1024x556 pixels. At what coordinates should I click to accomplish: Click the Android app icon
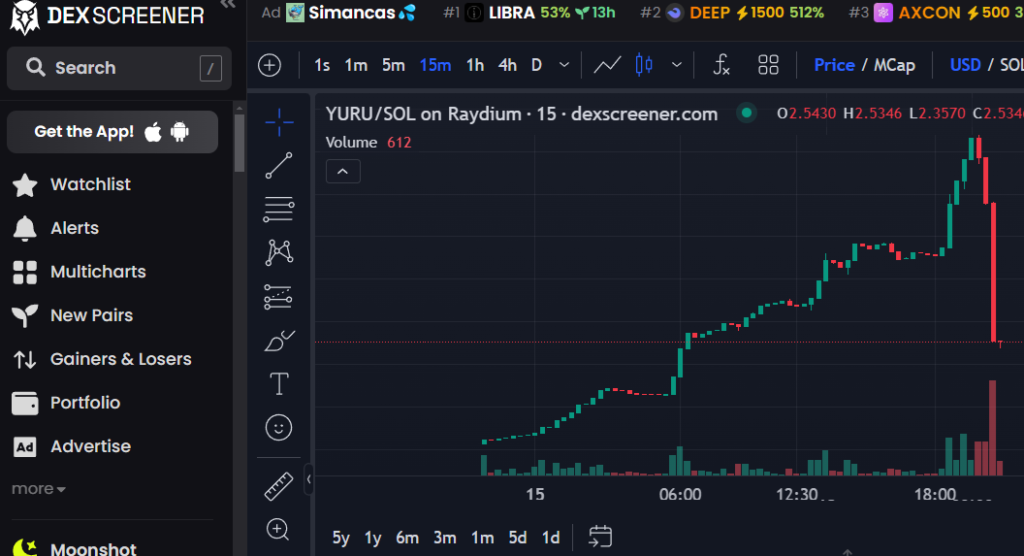pyautogui.click(x=180, y=132)
